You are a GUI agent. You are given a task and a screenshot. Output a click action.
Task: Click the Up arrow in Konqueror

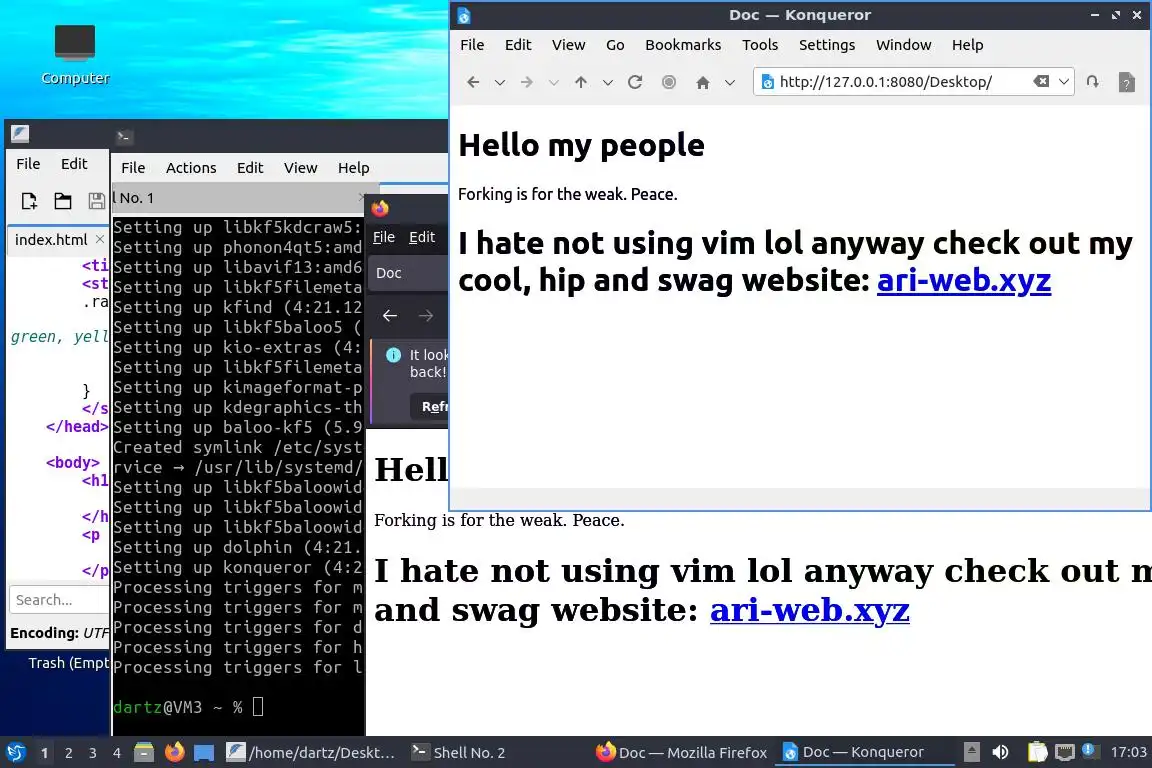pos(581,82)
